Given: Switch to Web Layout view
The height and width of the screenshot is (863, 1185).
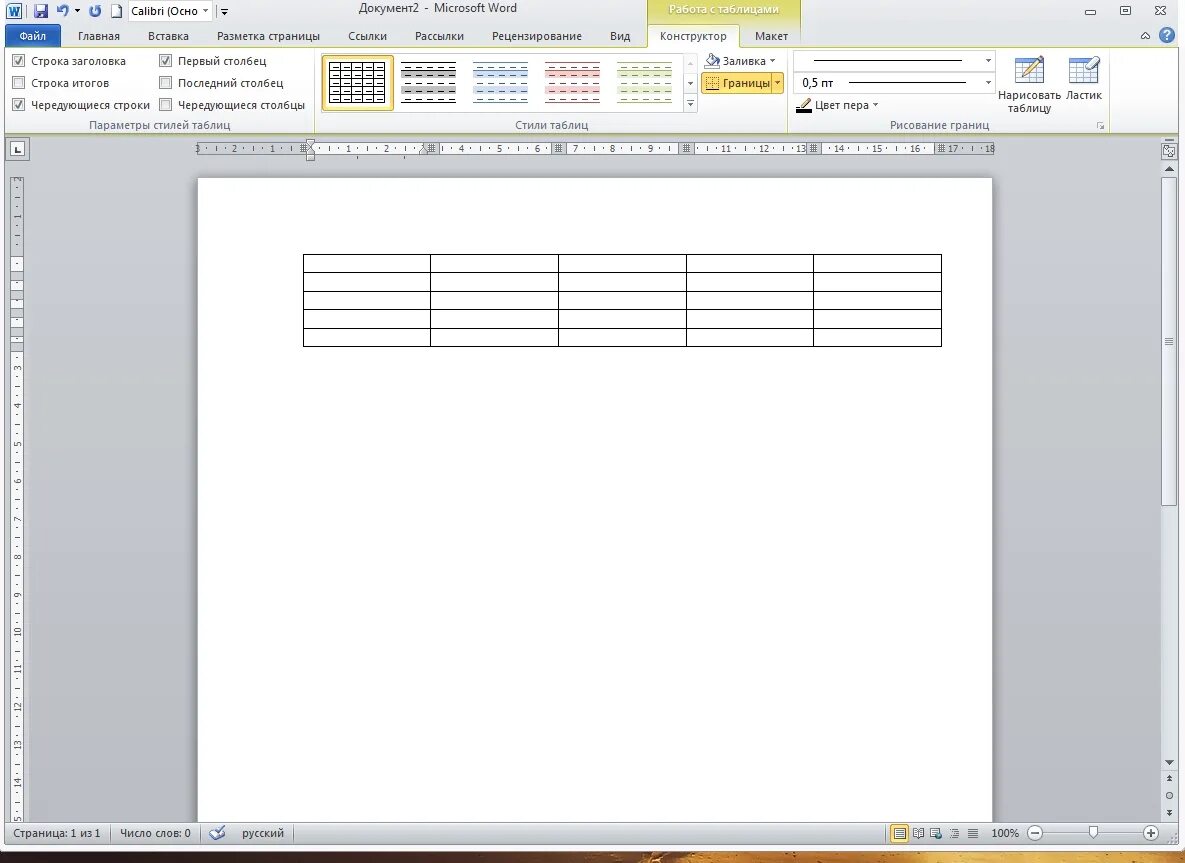Looking at the screenshot, I should pyautogui.click(x=936, y=834).
